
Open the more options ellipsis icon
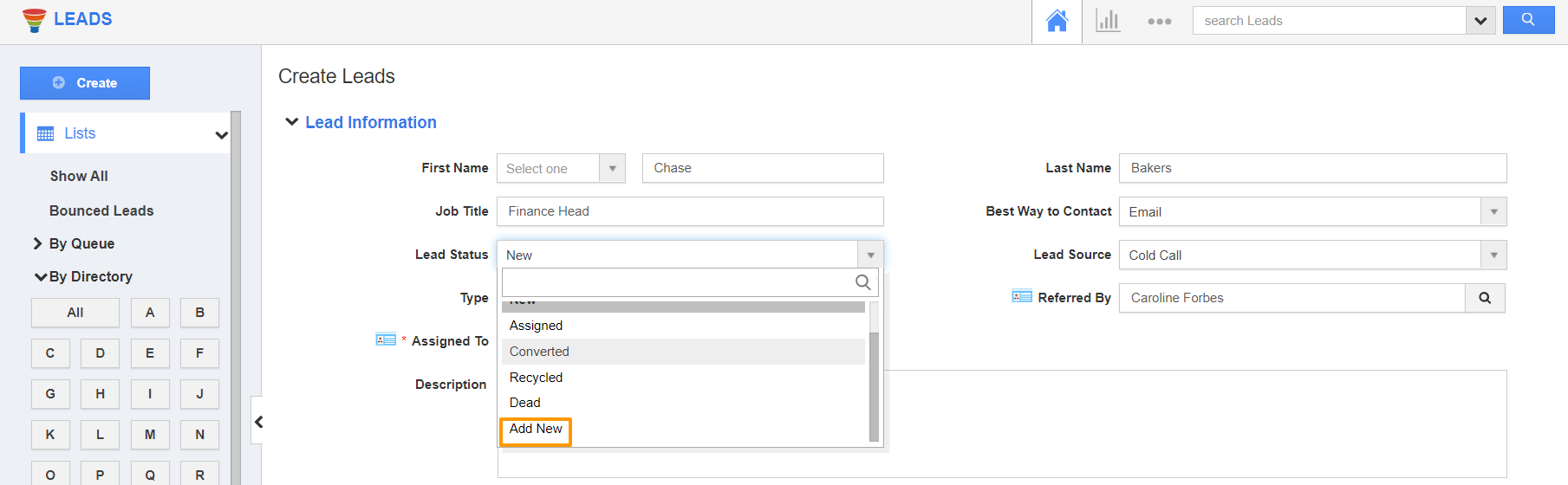point(1159,22)
